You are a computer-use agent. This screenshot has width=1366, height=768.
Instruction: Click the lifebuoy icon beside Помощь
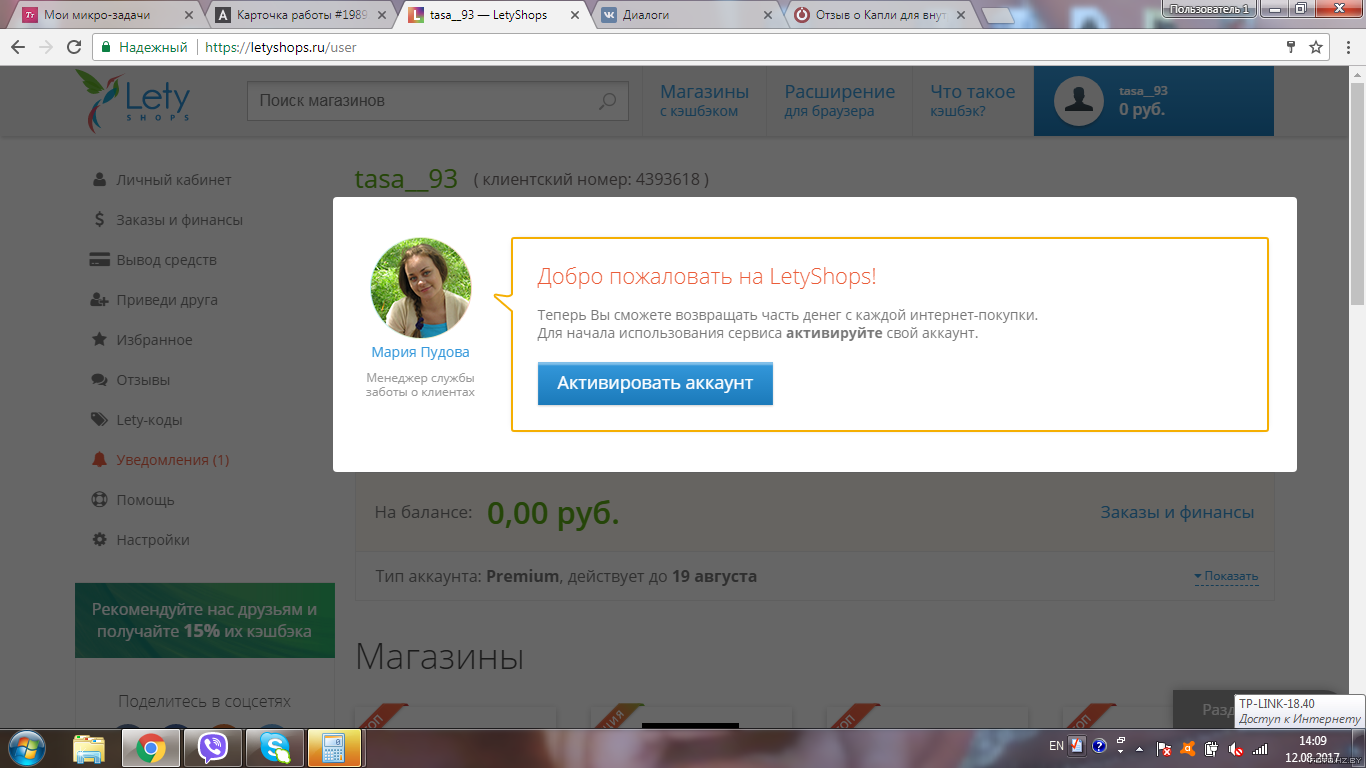[x=99, y=500]
